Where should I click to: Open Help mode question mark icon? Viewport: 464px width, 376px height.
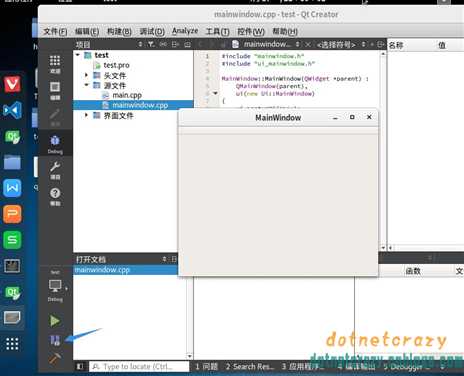(55, 196)
